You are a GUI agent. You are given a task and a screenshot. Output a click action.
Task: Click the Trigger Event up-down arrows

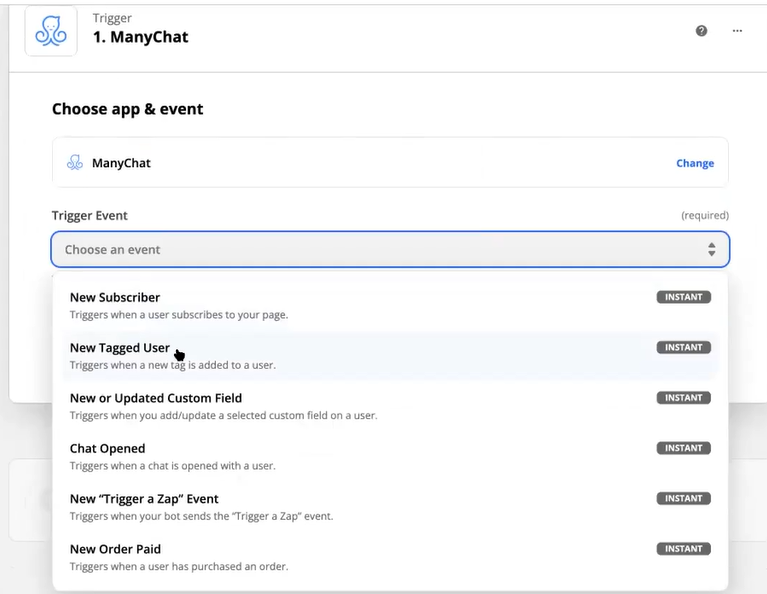(711, 250)
